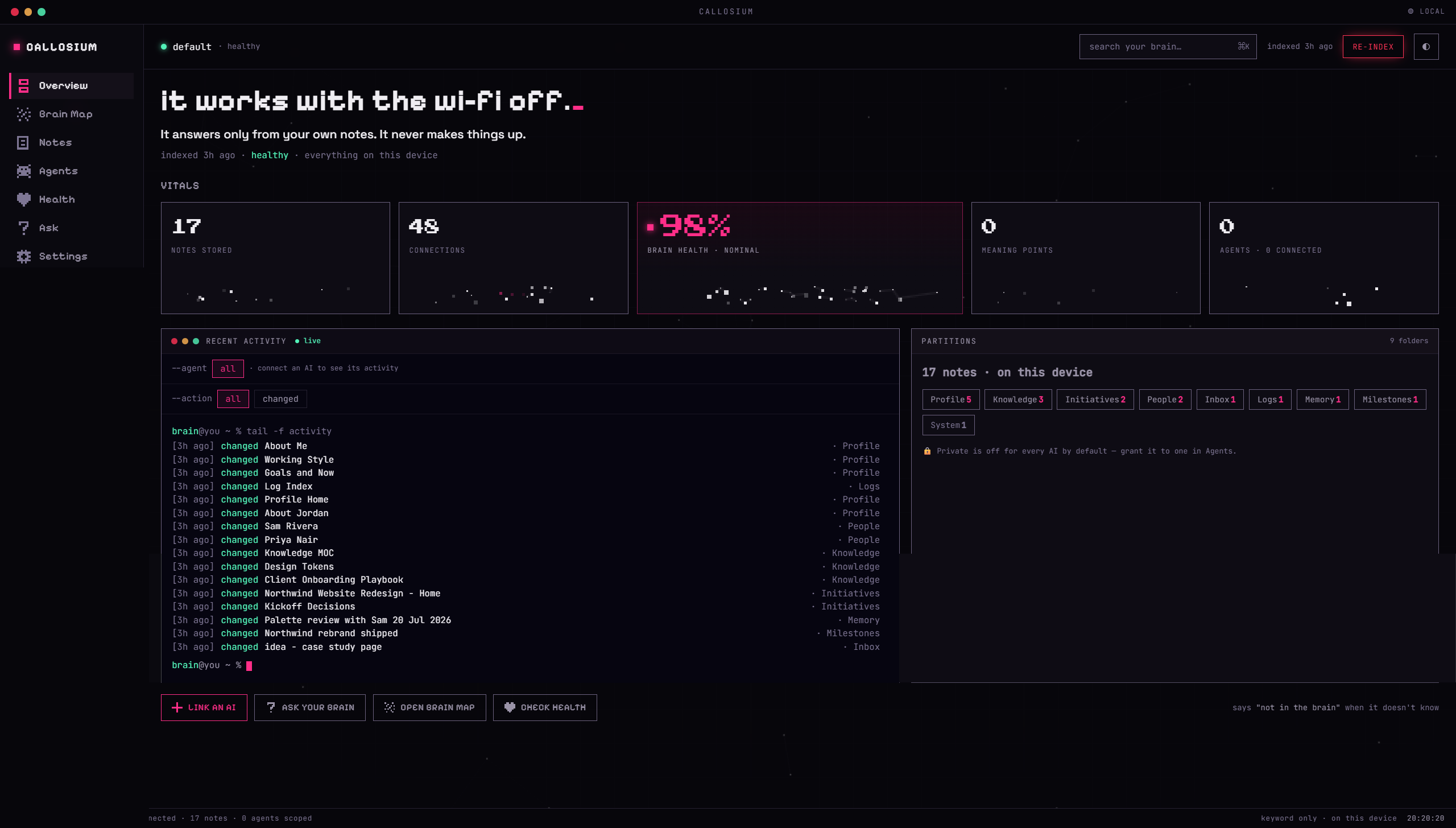
Task: Open the Milestones partition tag
Action: (x=1390, y=399)
